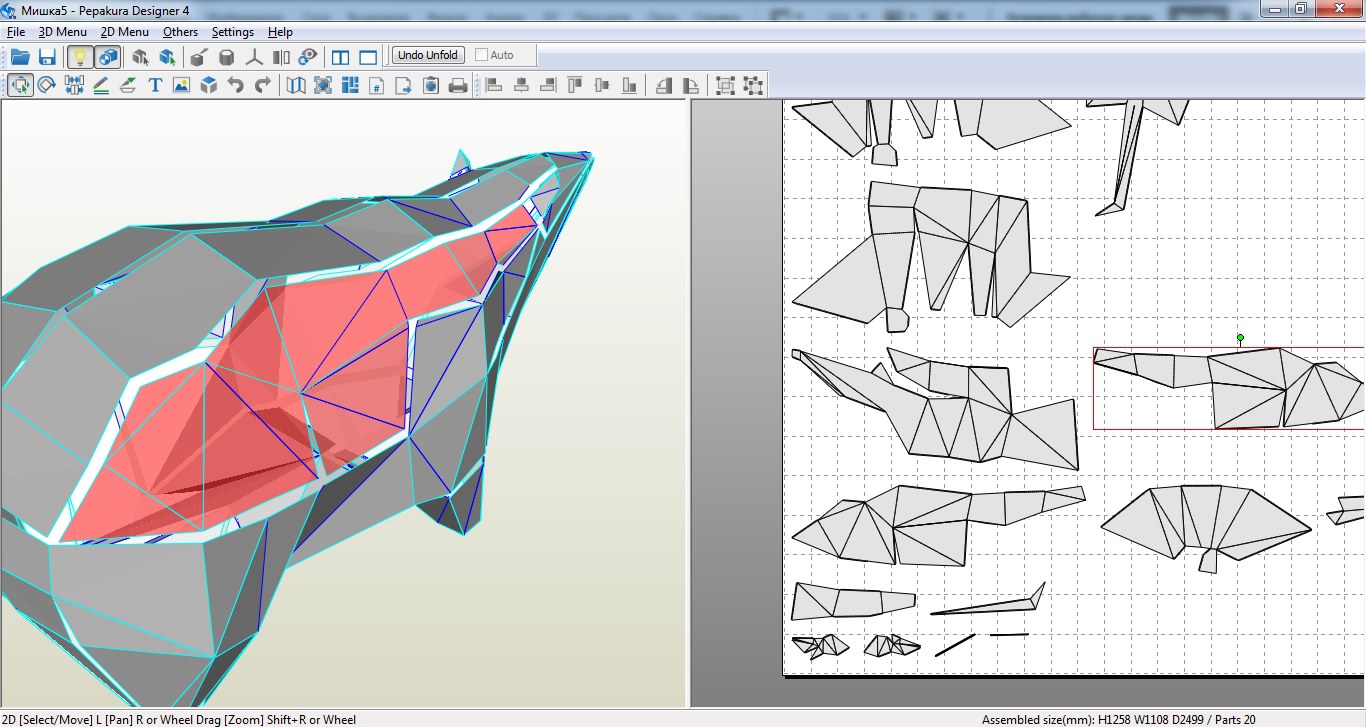This screenshot has height=728, width=1366.
Task: Toggle the light bulb lighting button
Action: pos(80,56)
